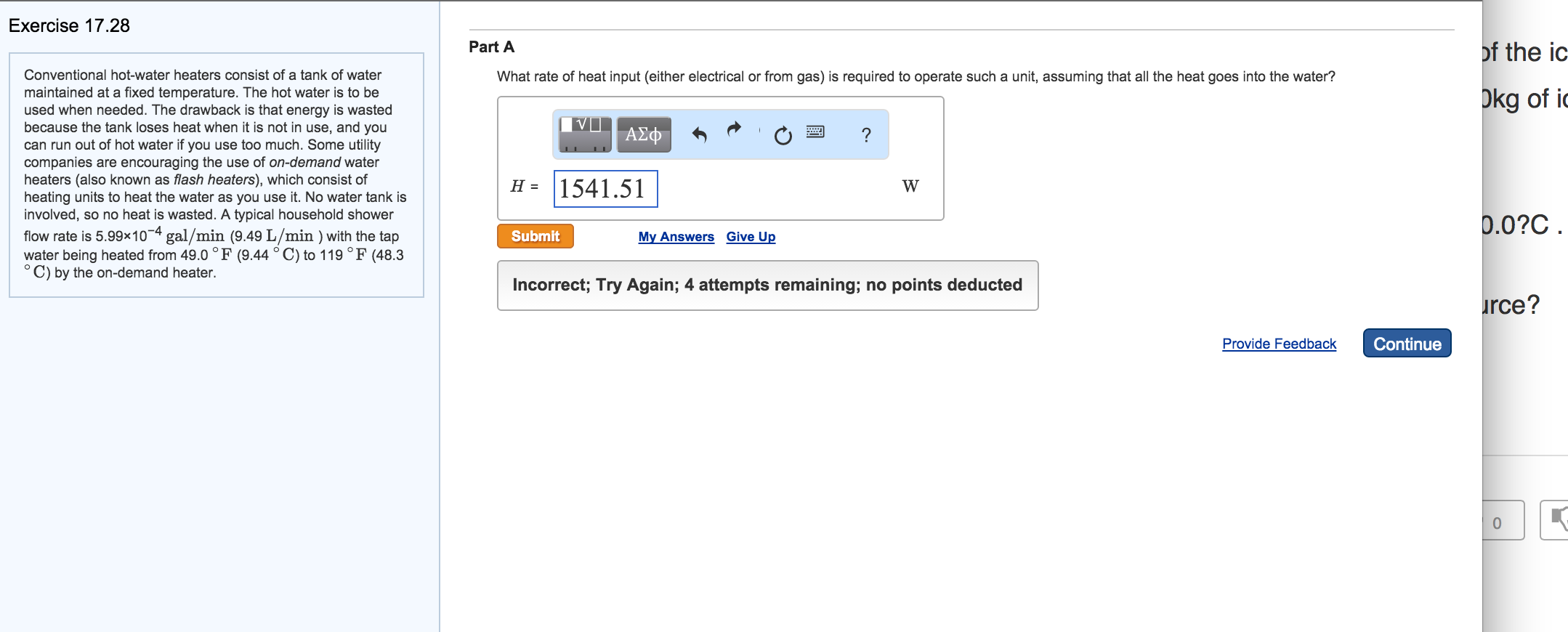Open the Greek symbols palette
Image resolution: width=1568 pixels, height=632 pixels.
644,134
